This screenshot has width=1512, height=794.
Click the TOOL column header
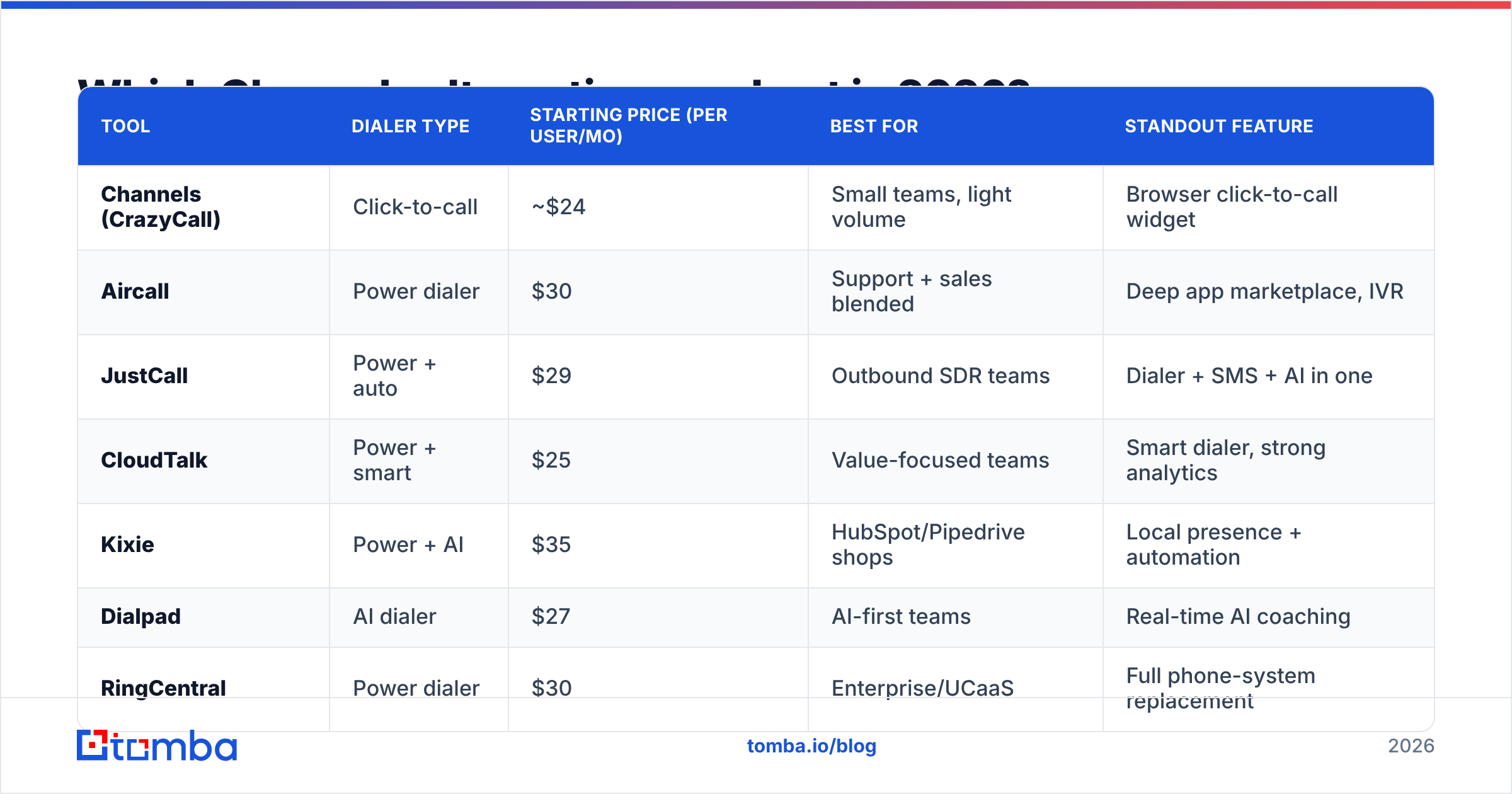coord(126,126)
